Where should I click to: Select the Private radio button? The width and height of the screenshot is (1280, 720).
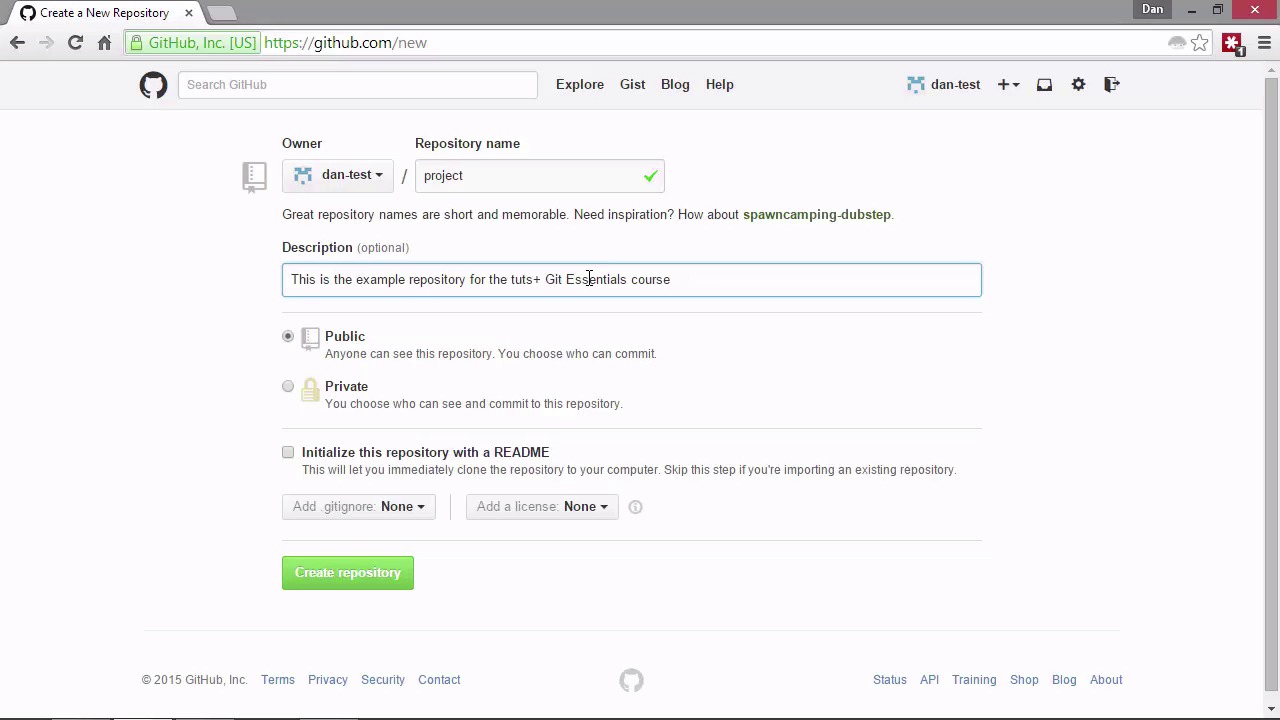coord(288,386)
